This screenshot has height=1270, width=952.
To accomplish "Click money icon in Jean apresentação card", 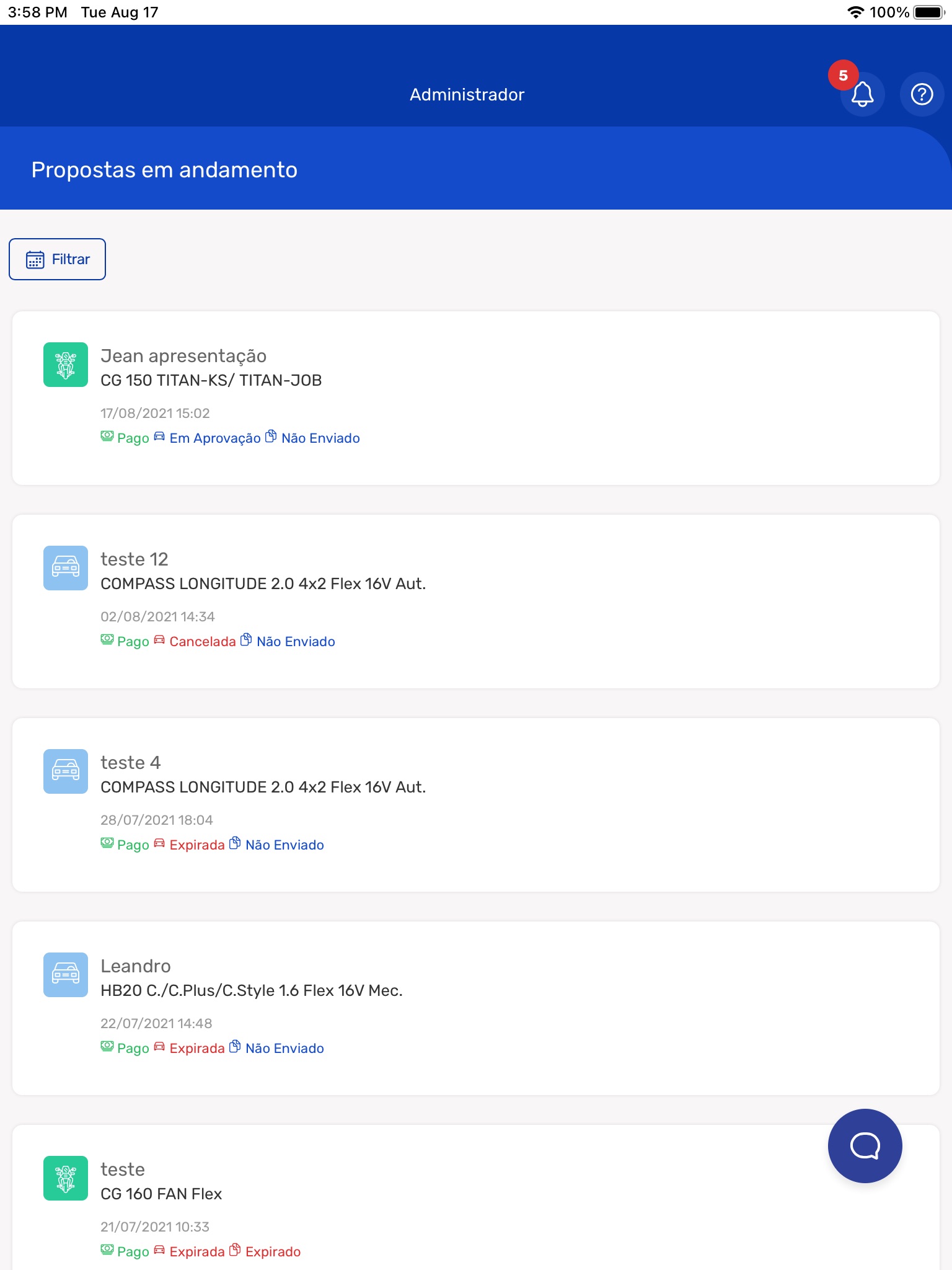I will pos(107,437).
